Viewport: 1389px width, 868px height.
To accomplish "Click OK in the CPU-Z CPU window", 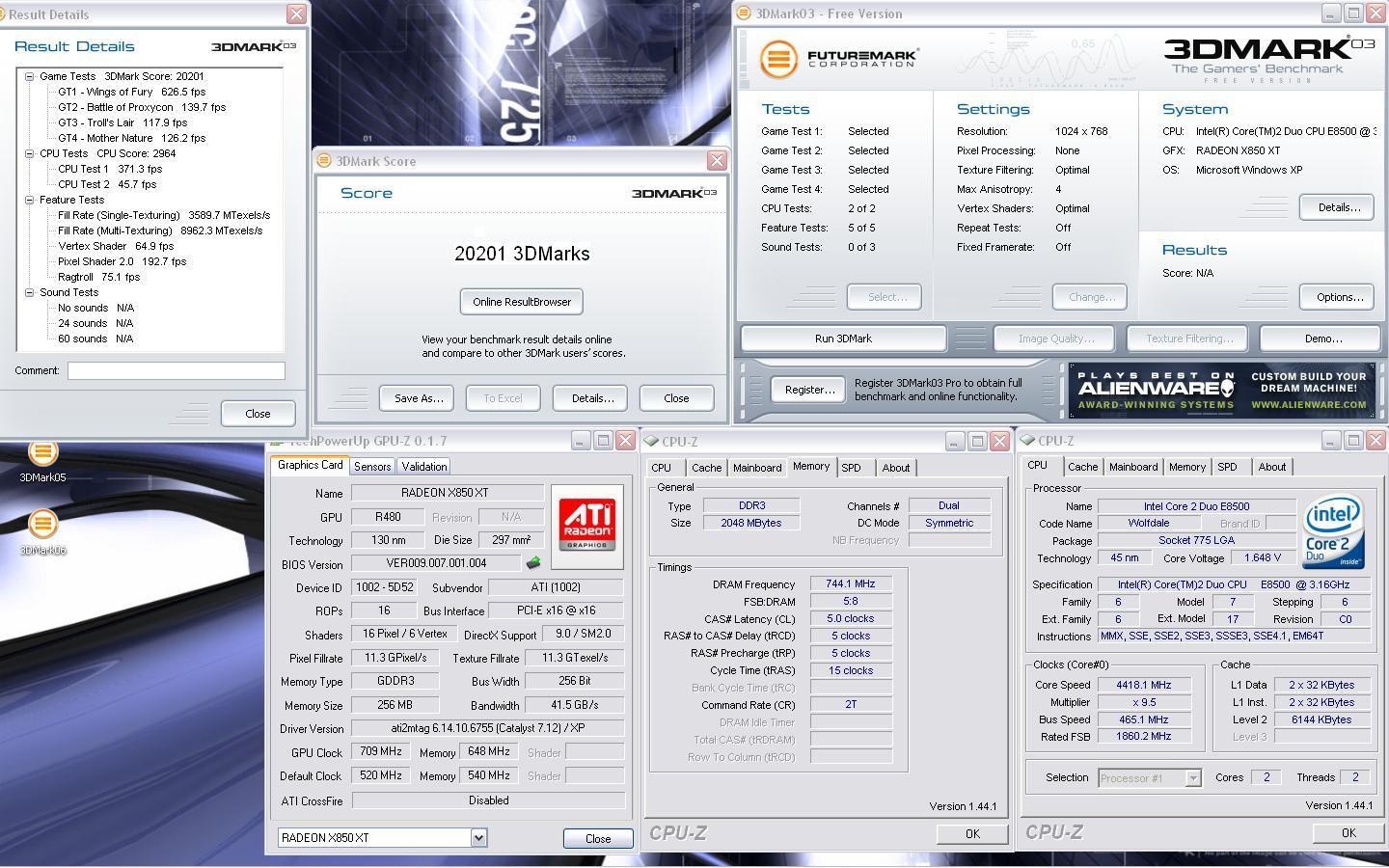I will pyautogui.click(x=1348, y=833).
